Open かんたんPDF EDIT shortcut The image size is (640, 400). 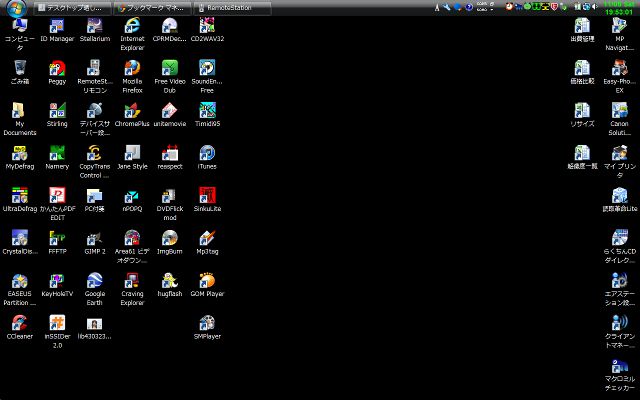tap(57, 204)
